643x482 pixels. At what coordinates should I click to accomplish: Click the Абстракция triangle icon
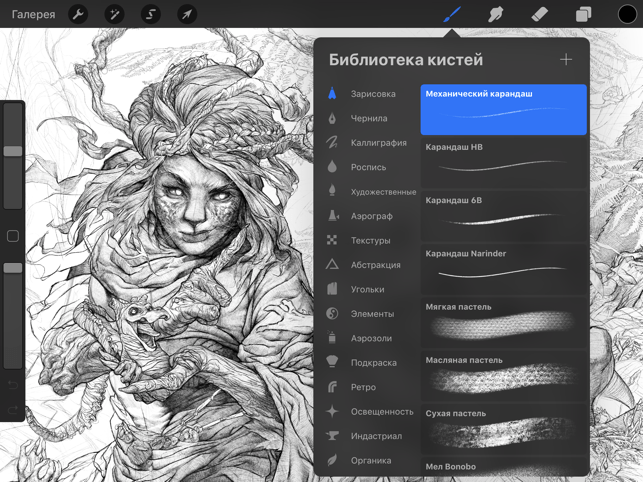pyautogui.click(x=332, y=264)
